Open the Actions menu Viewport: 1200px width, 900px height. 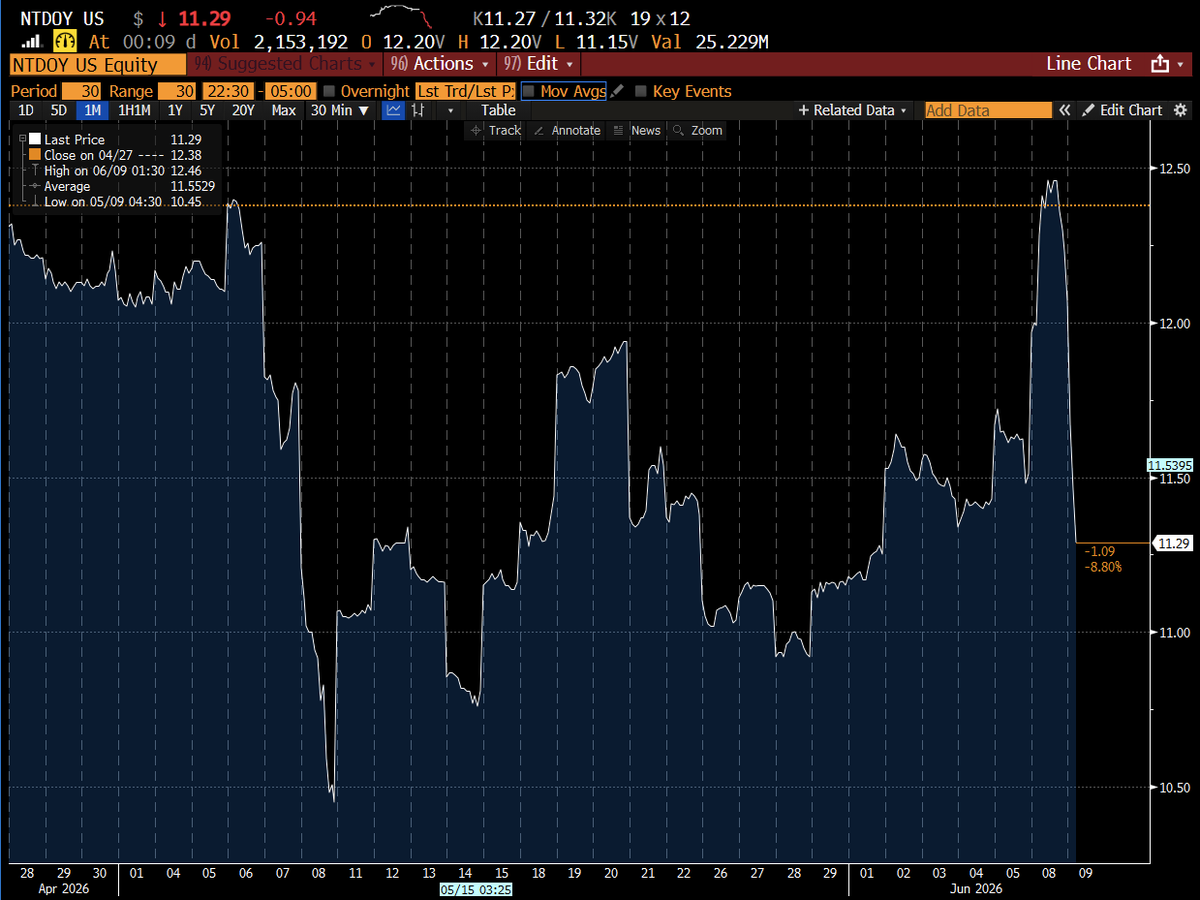click(439, 64)
